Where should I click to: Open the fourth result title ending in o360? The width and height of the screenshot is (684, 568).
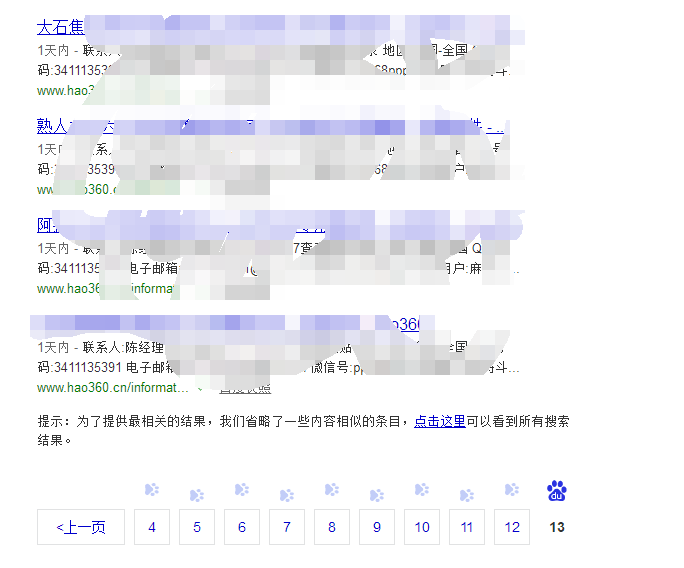point(406,324)
